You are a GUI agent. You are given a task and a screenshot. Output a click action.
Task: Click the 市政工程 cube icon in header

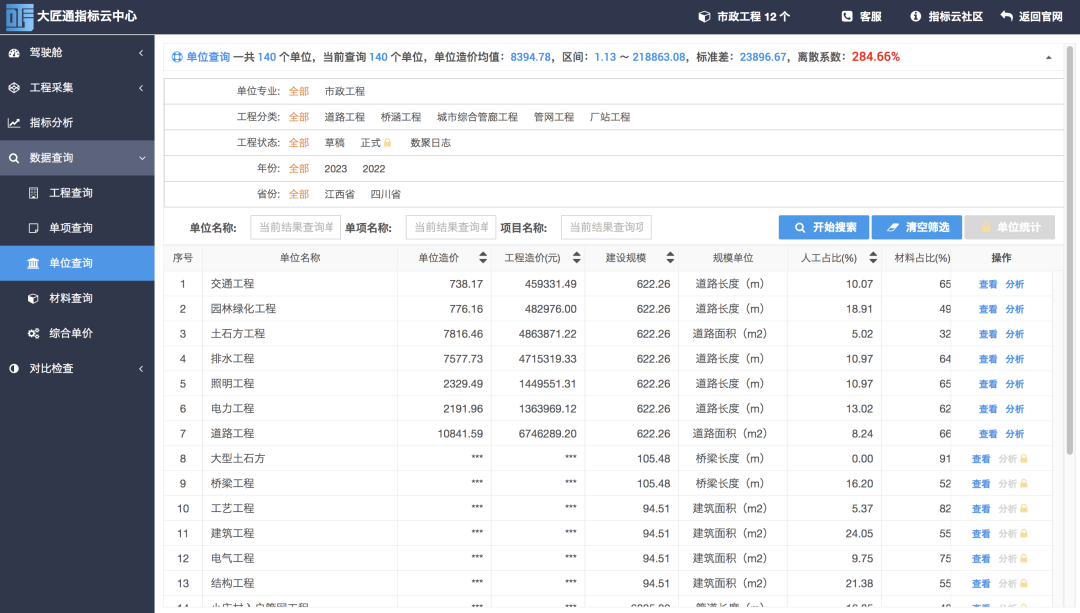tap(704, 17)
